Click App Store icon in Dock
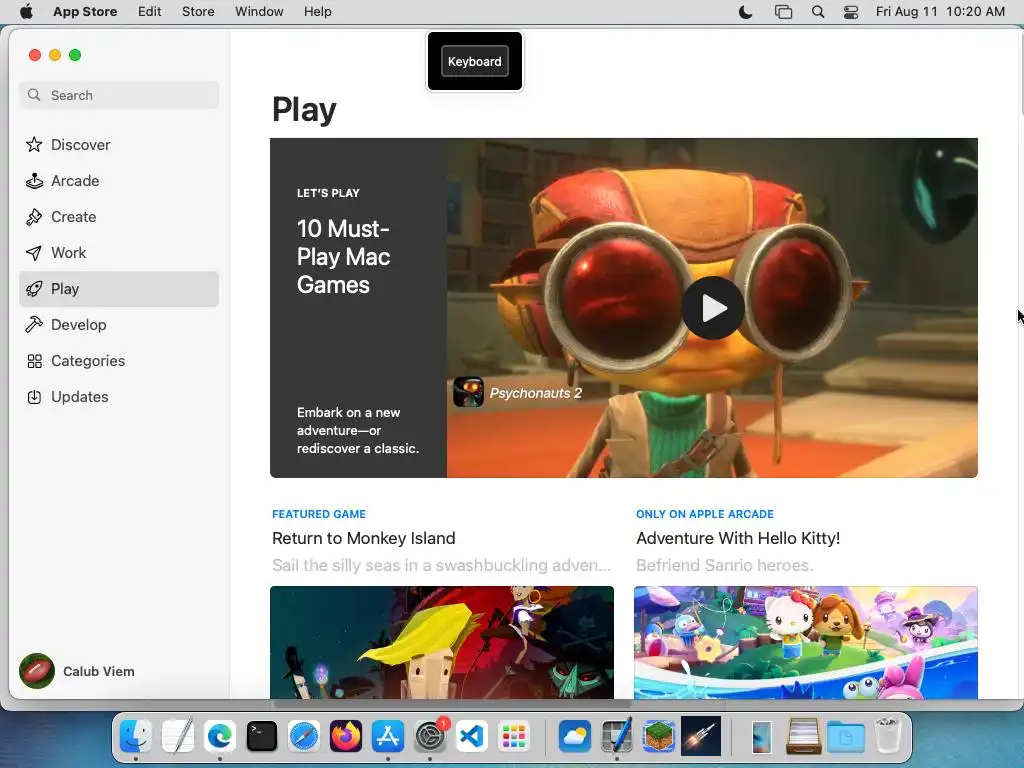Screen dimensions: 1024x768 point(388,737)
